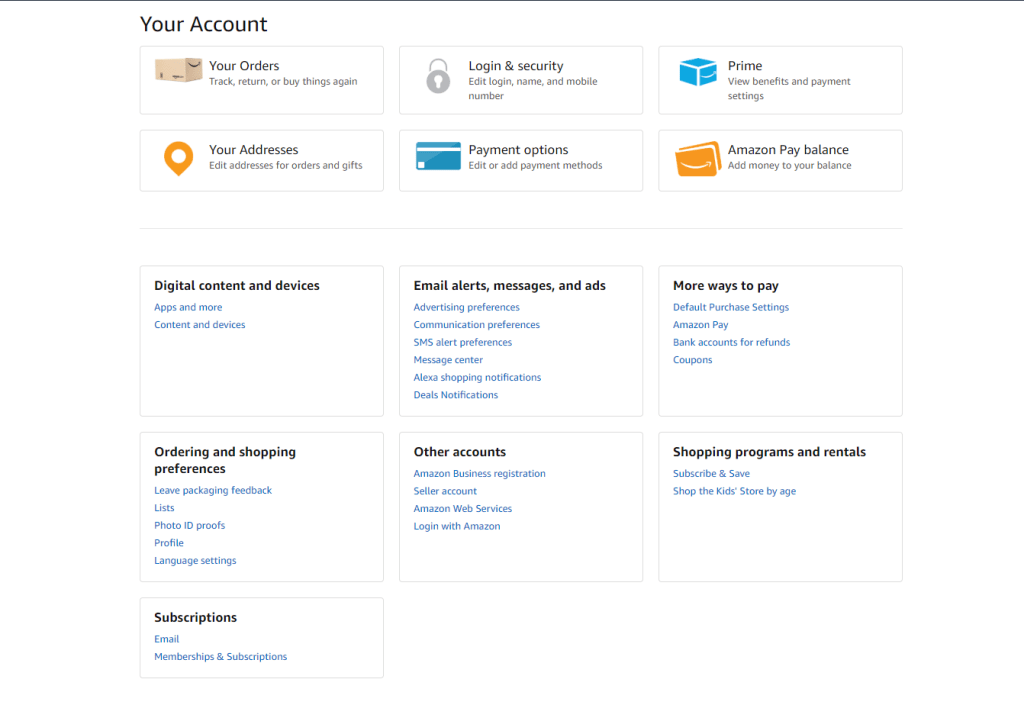Open the Email subscriptions link
The image size is (1024, 721).
pyautogui.click(x=167, y=639)
